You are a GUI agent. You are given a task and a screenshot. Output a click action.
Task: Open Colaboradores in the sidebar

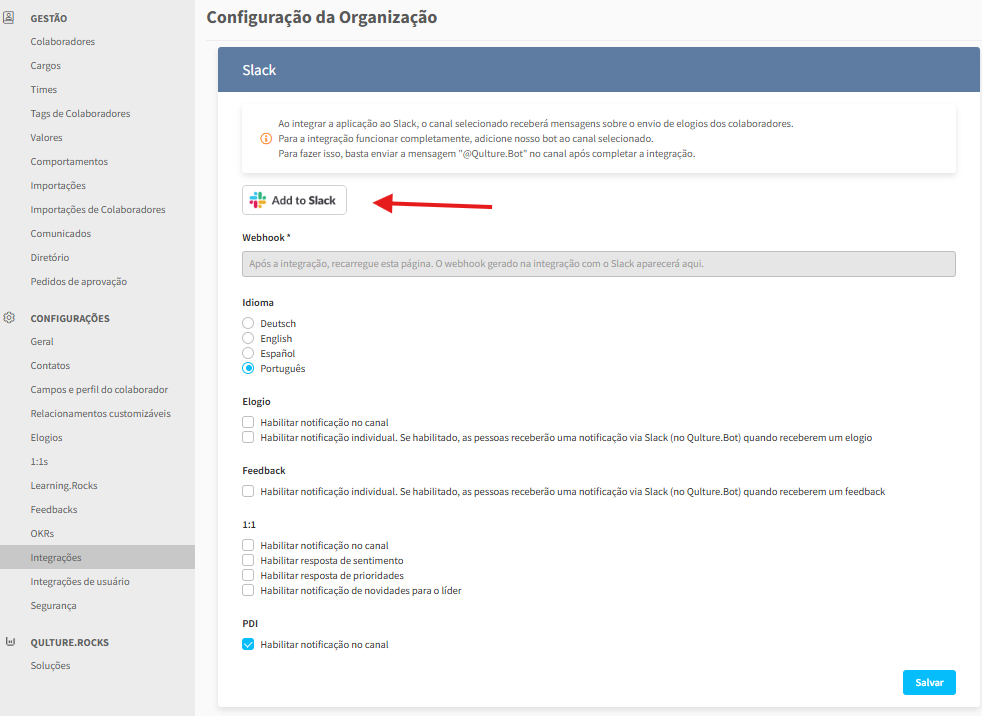tap(63, 41)
